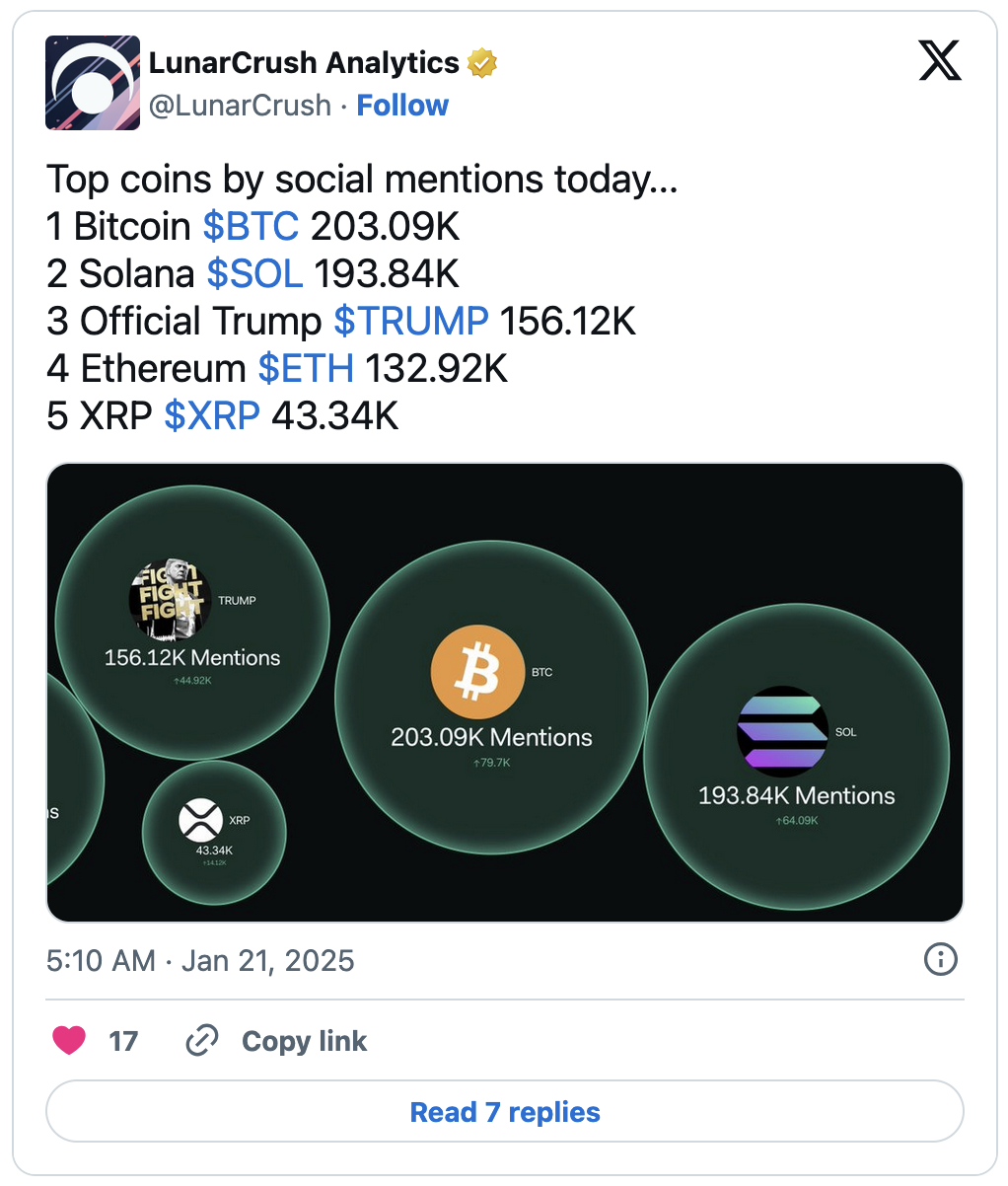This screenshot has height=1186, width=1008.
Task: Open the tweet info circle icon
Action: [x=940, y=959]
